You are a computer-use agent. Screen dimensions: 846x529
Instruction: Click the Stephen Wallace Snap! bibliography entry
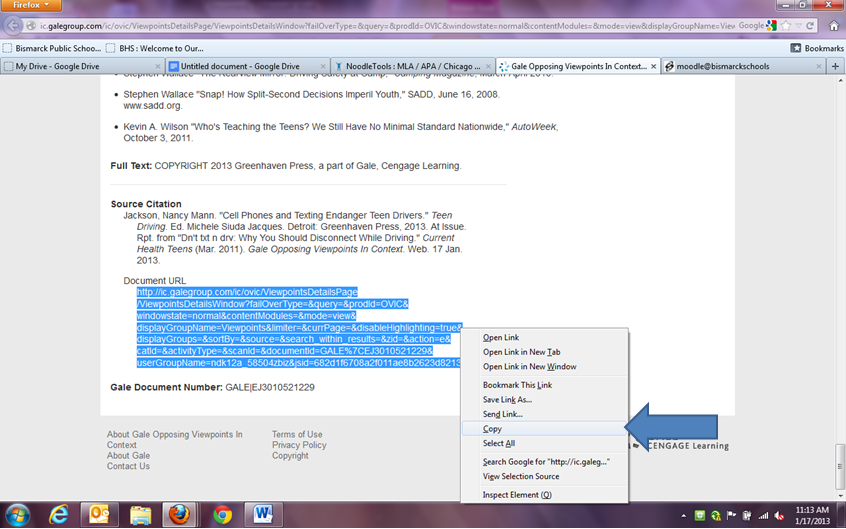point(311,100)
